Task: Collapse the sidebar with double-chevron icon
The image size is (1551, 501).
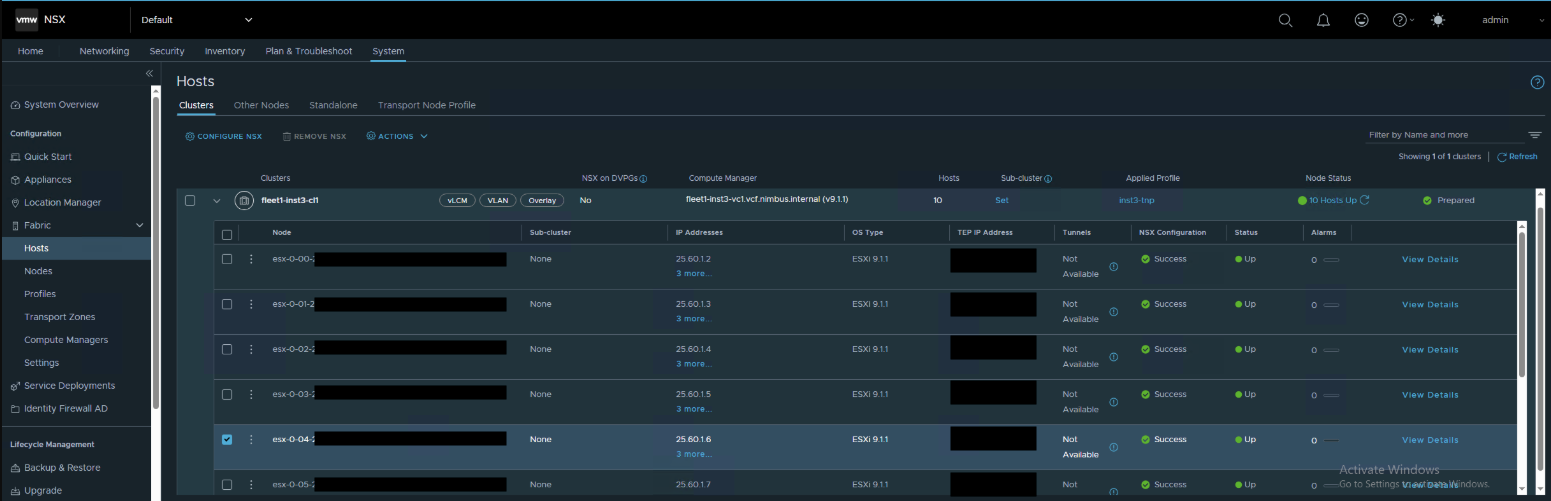Action: (x=149, y=74)
